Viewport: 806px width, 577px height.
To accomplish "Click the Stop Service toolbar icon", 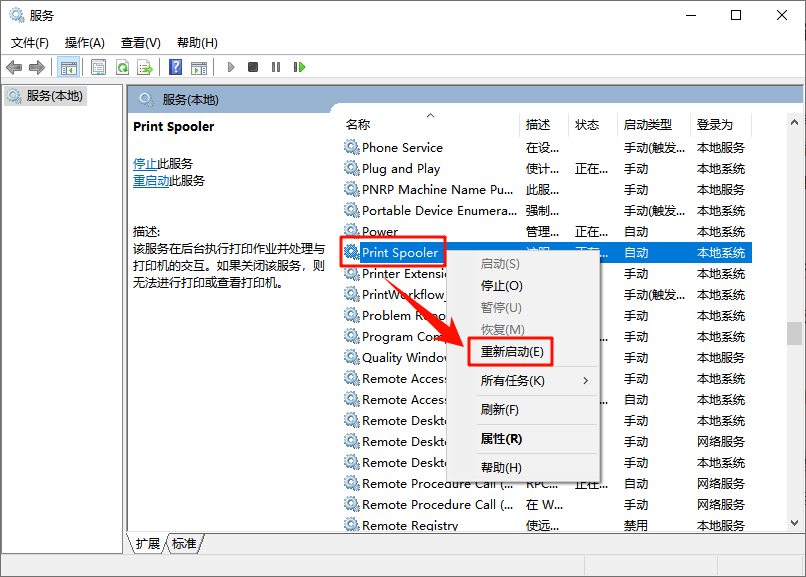I will click(254, 67).
